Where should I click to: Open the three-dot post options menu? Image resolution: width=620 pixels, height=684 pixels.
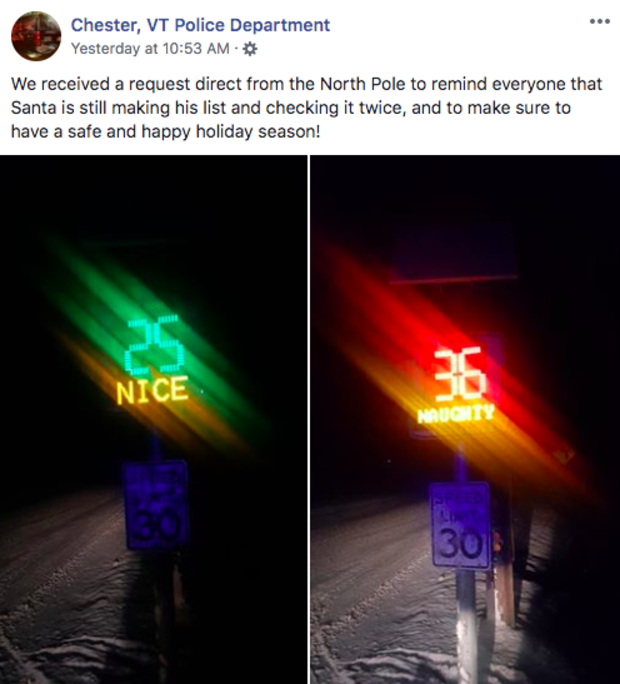[599, 21]
